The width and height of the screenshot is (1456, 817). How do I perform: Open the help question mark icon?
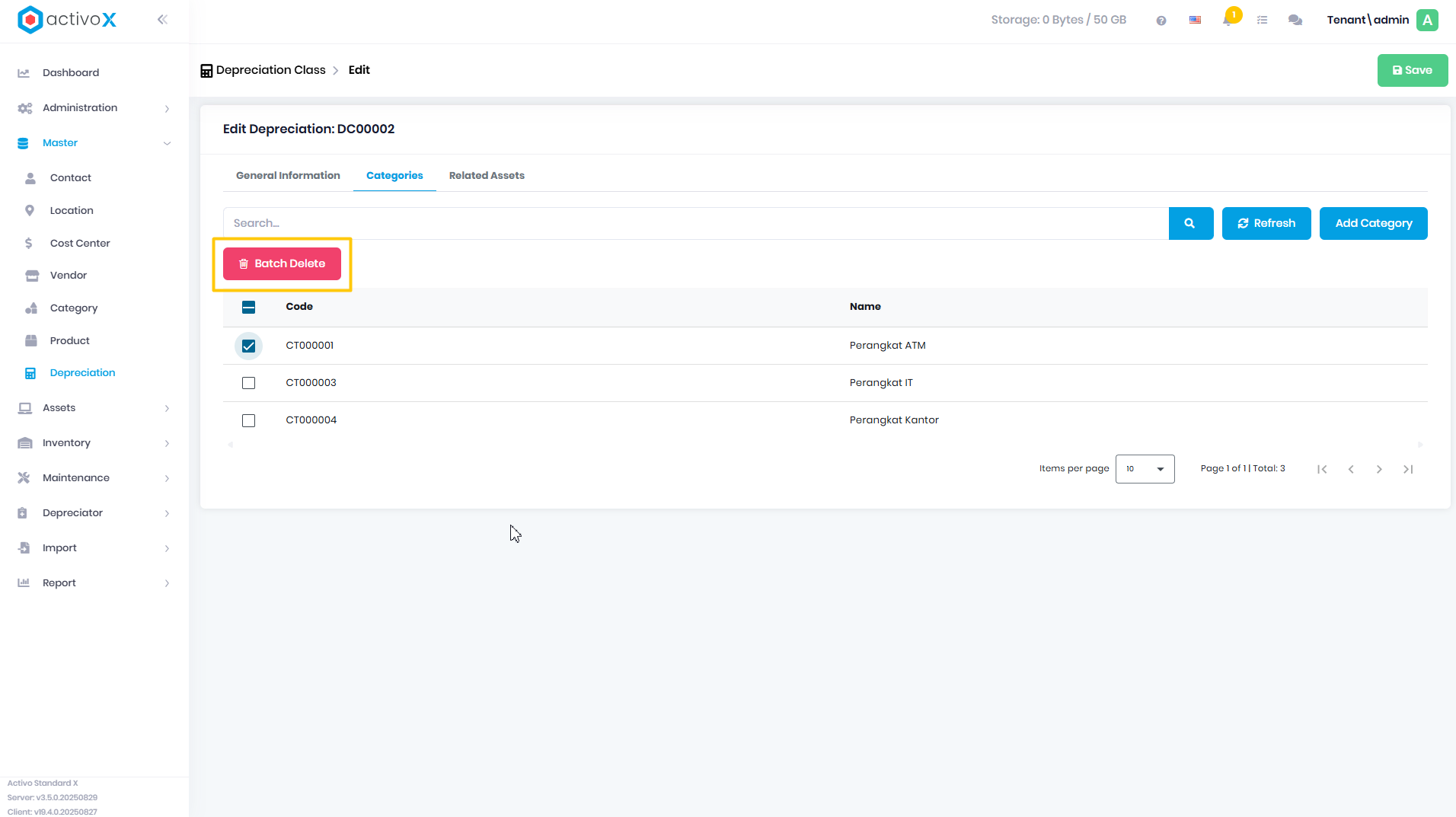tap(1161, 21)
